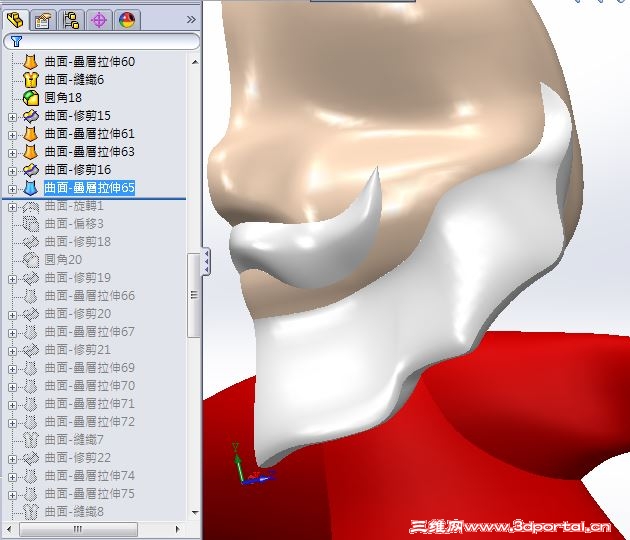Viewport: 630px width, 540px height.
Task: Expand the 曲面-修剪22 tree node
Action: (12, 459)
